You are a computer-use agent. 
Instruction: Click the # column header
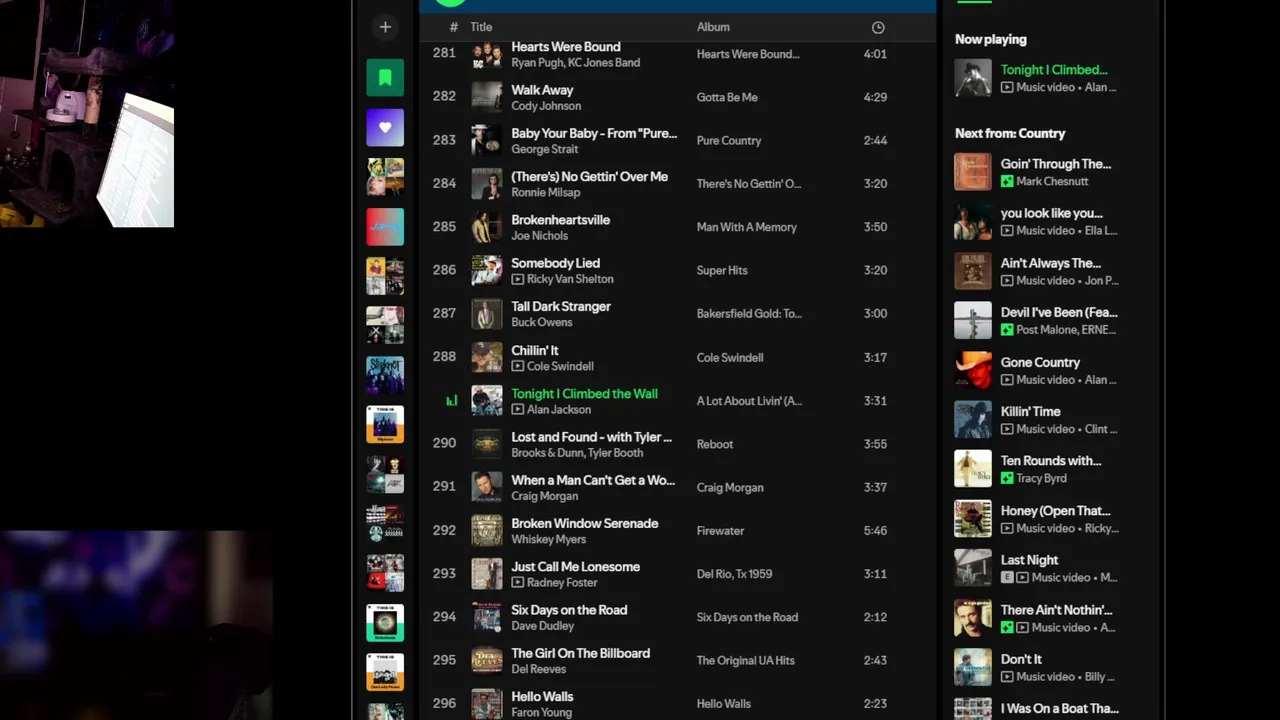coord(453,27)
